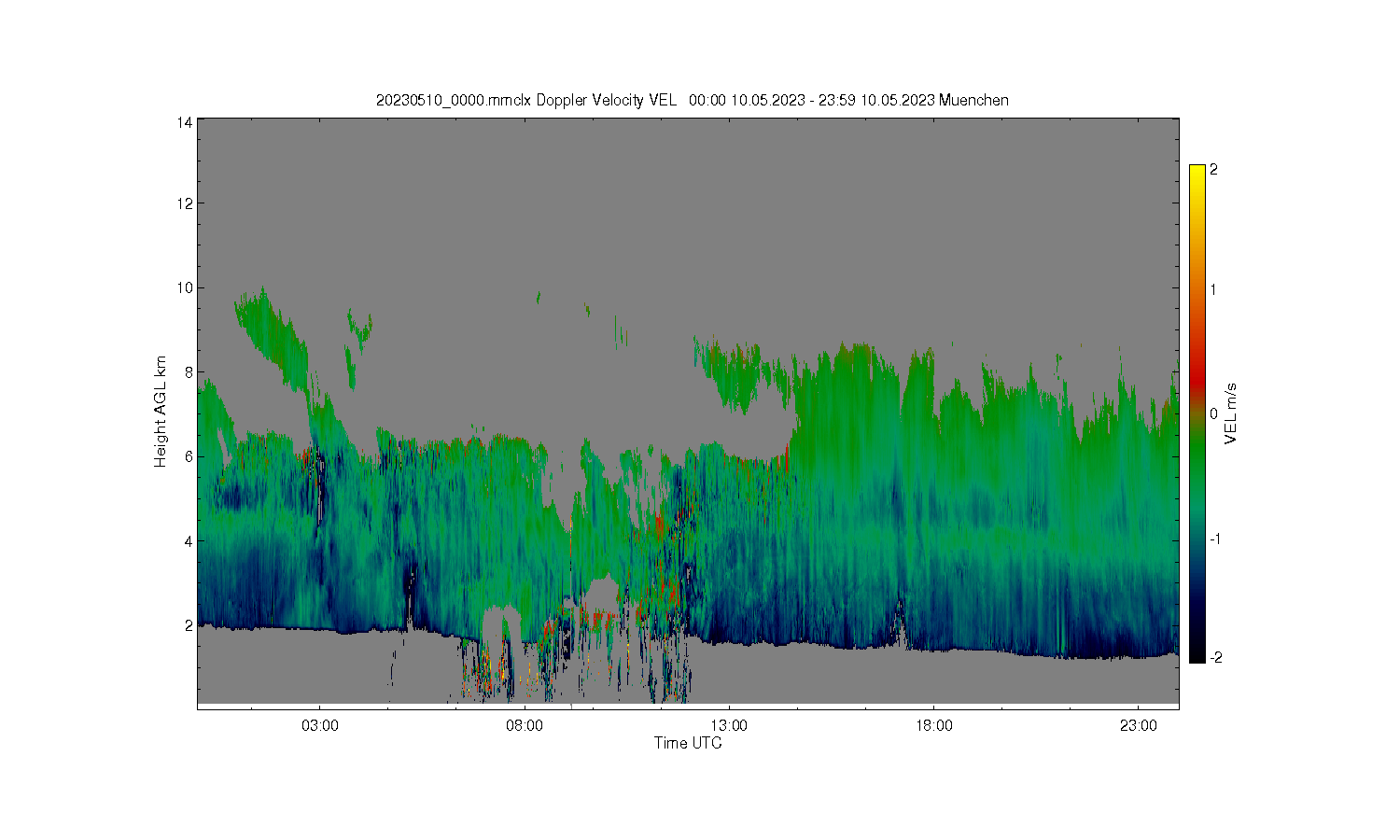Click the 18:00 time tick label

tap(933, 725)
